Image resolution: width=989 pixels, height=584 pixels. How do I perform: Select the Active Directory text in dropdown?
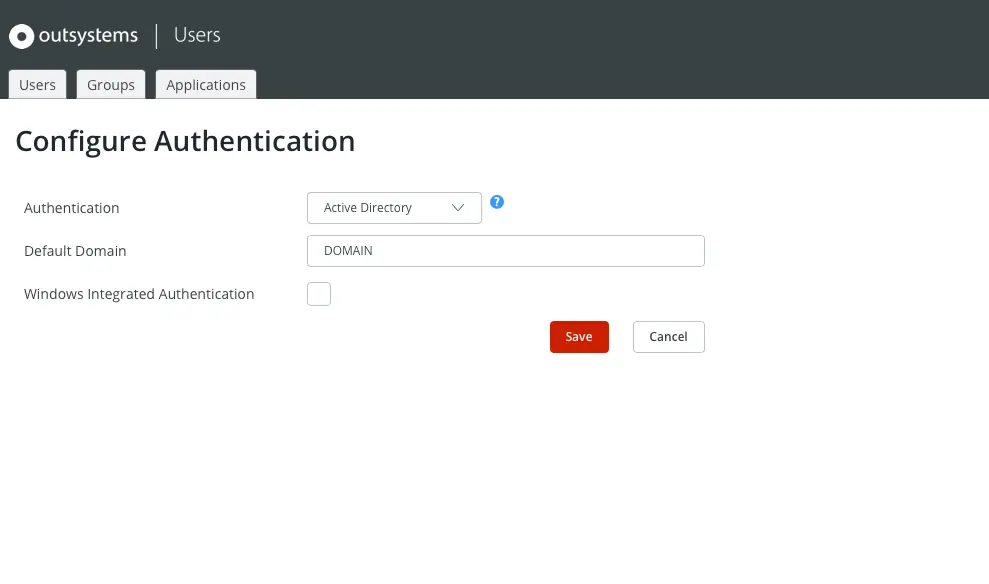368,207
